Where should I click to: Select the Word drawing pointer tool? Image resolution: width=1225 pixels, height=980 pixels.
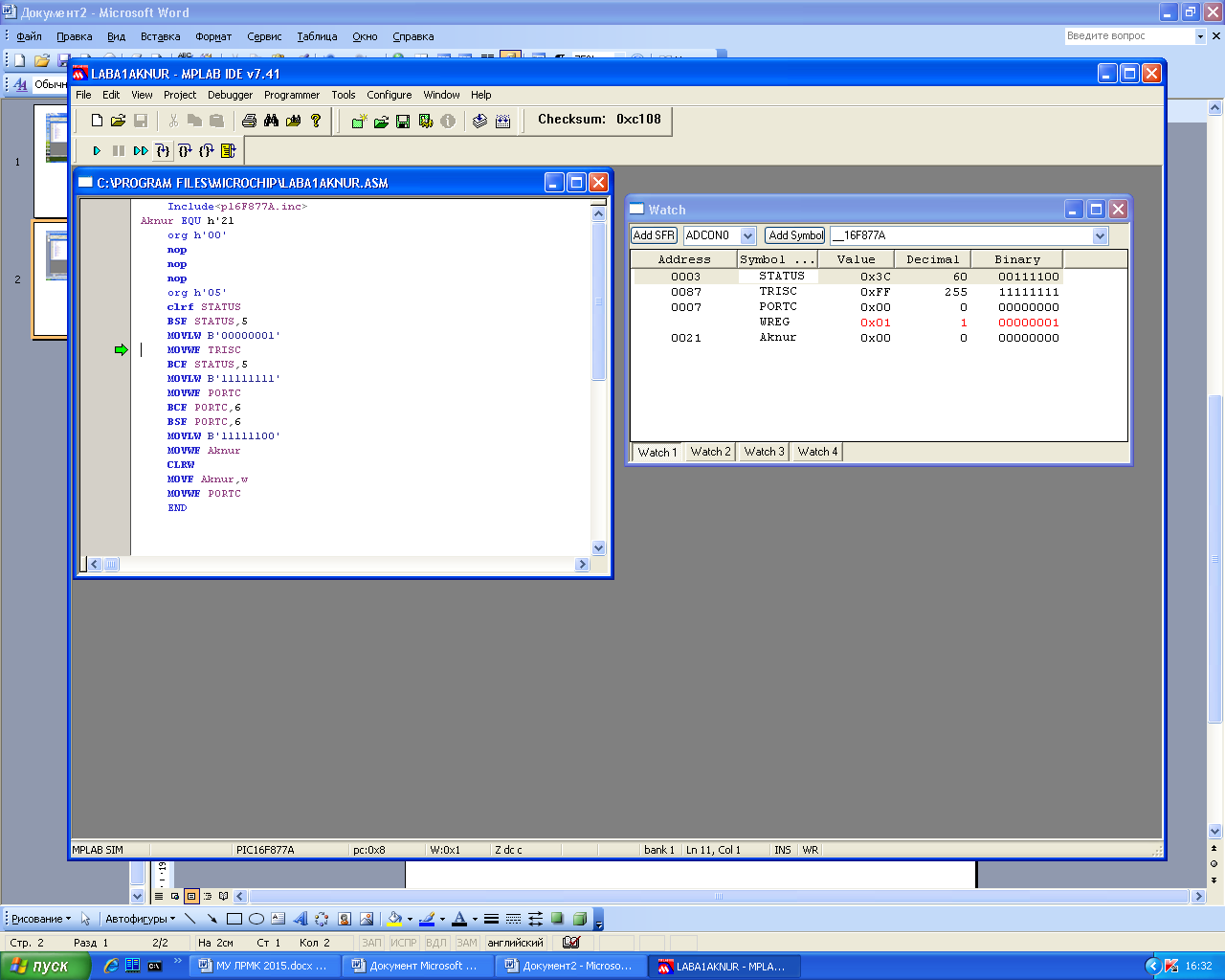pos(85,919)
